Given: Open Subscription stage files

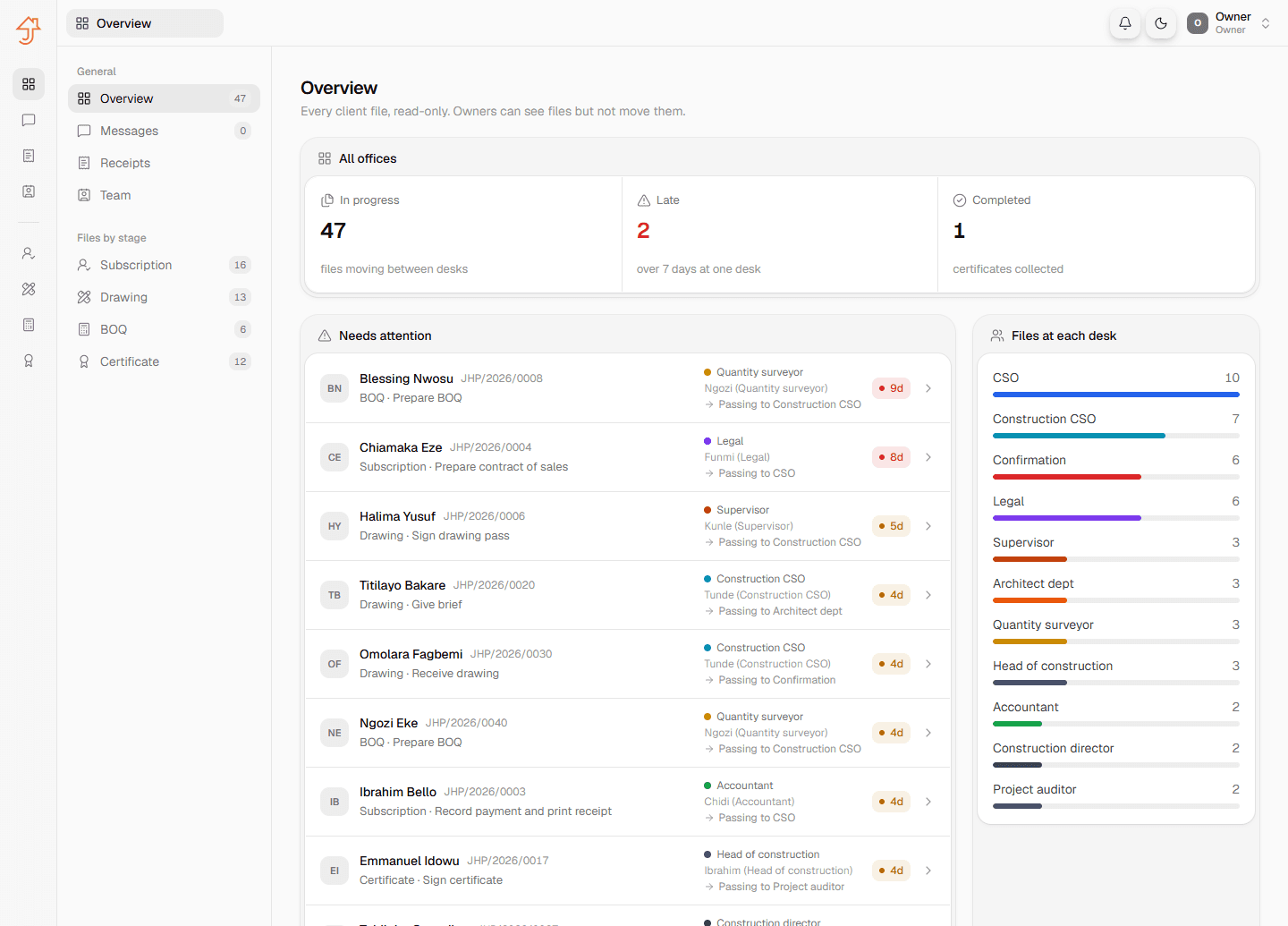Looking at the screenshot, I should (x=164, y=265).
